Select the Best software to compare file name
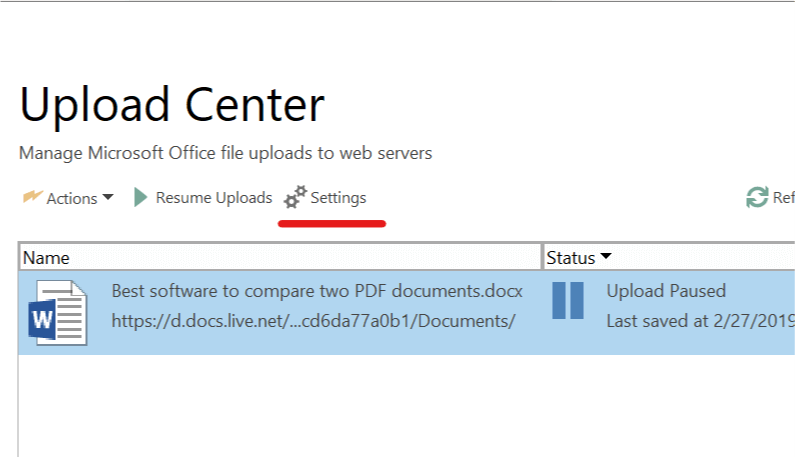The image size is (795, 457). (317, 291)
